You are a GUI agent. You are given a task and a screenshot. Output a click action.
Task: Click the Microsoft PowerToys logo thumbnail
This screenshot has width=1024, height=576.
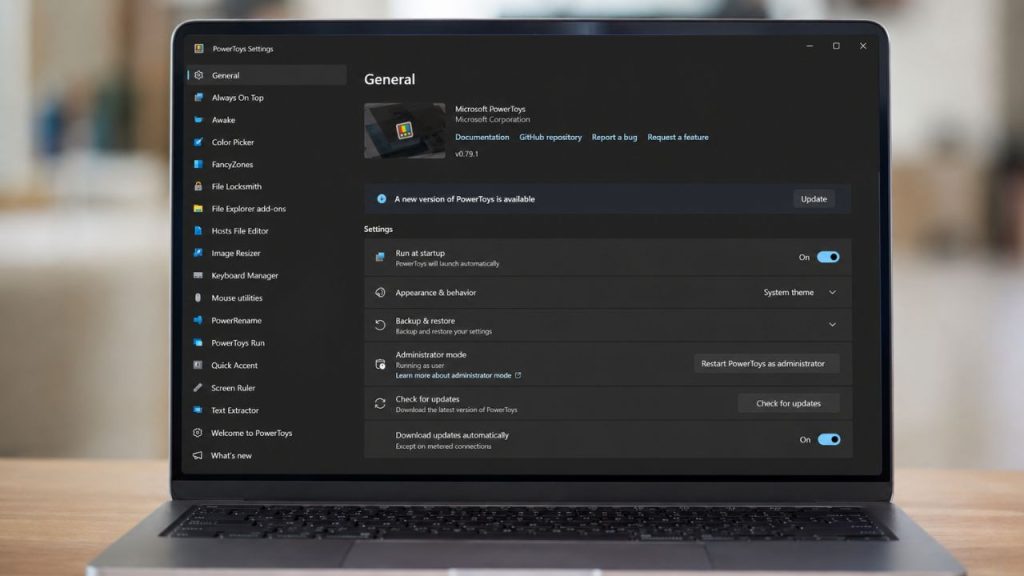click(x=405, y=131)
